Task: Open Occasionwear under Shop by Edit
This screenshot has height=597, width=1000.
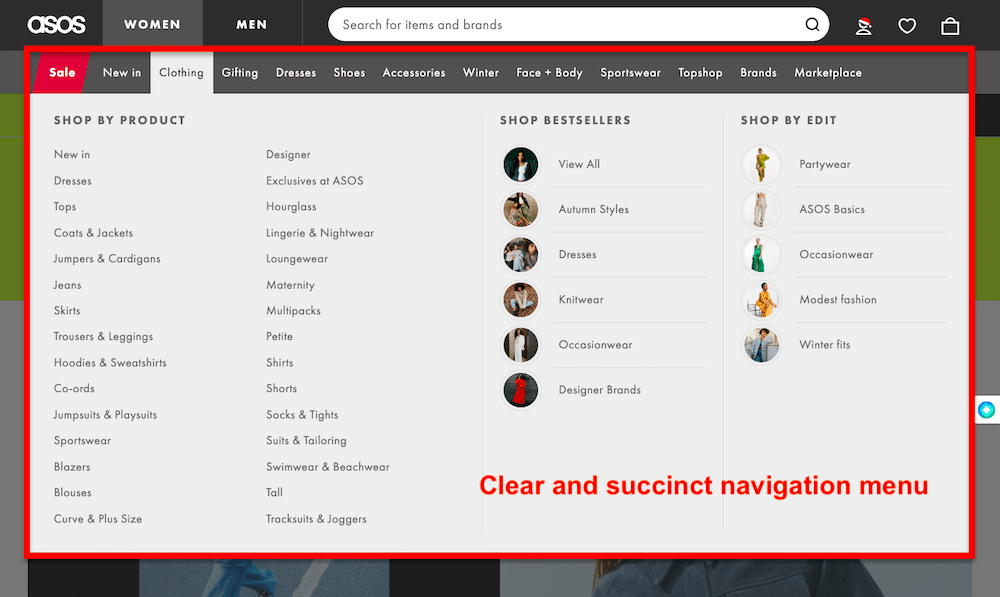Action: coord(836,254)
